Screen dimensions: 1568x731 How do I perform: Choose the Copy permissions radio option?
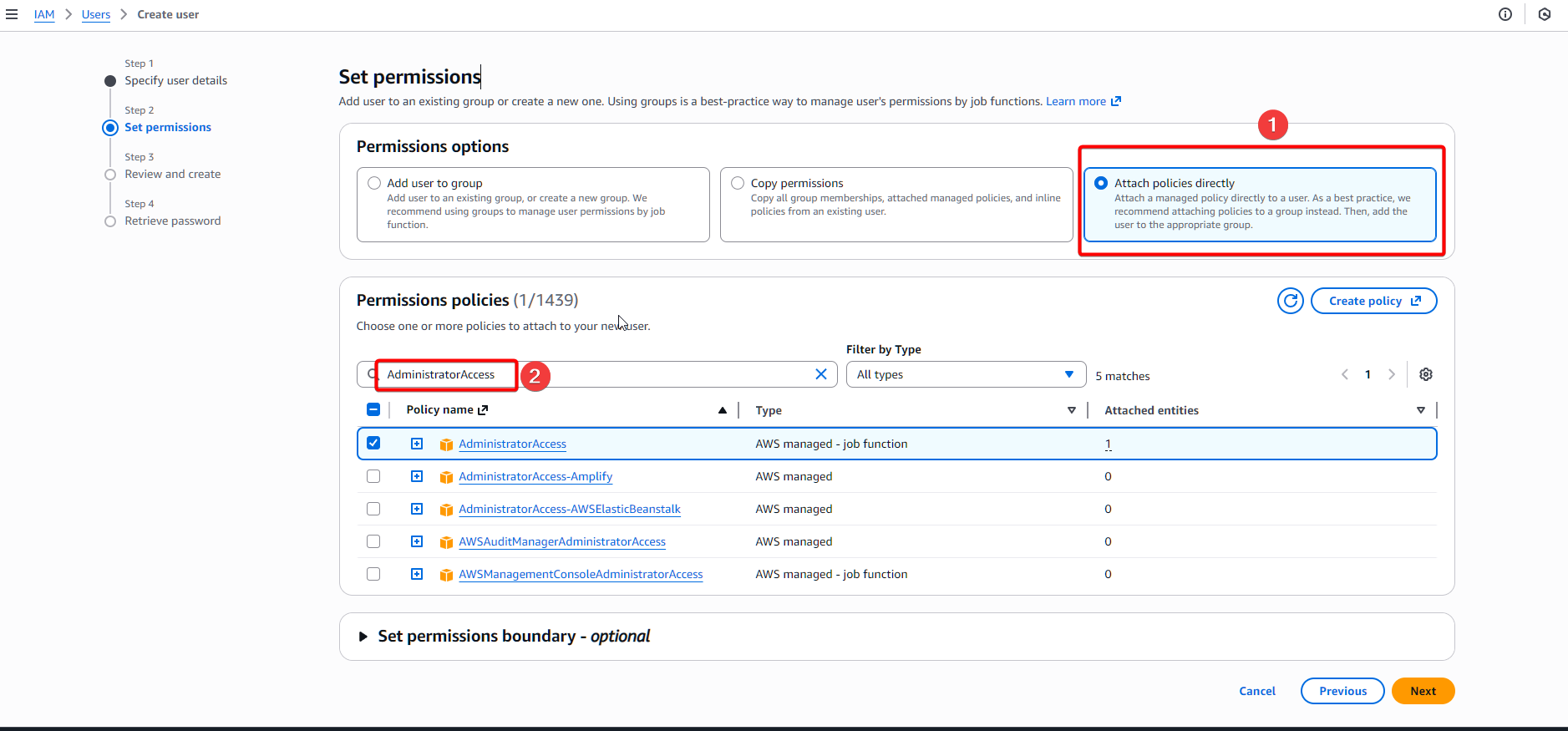738,183
